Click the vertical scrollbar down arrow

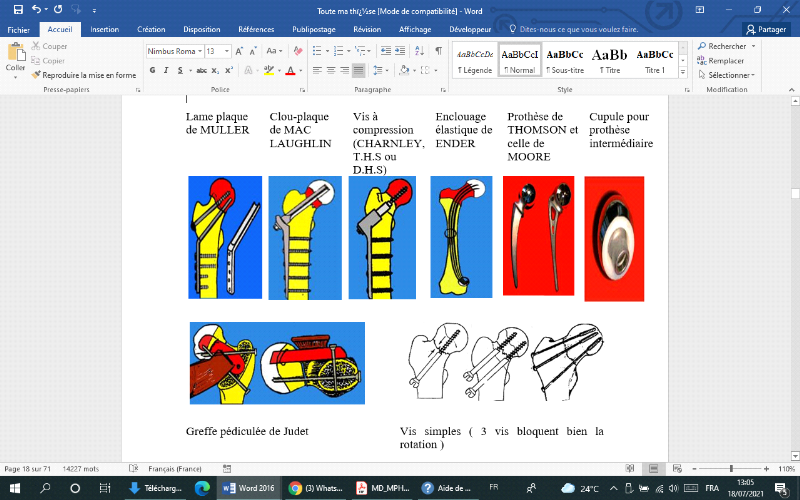pos(795,456)
